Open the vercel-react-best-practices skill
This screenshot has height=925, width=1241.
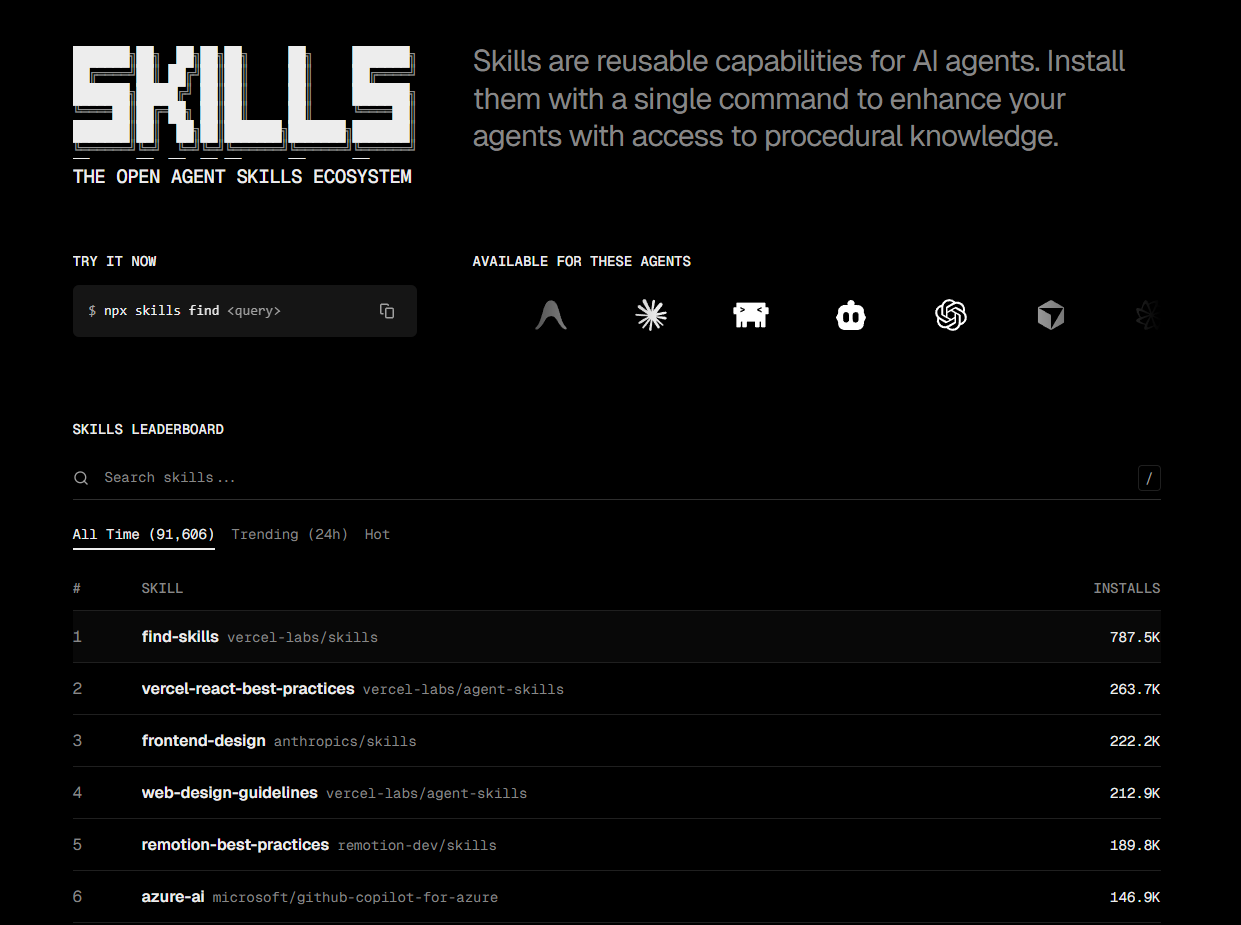coord(248,689)
